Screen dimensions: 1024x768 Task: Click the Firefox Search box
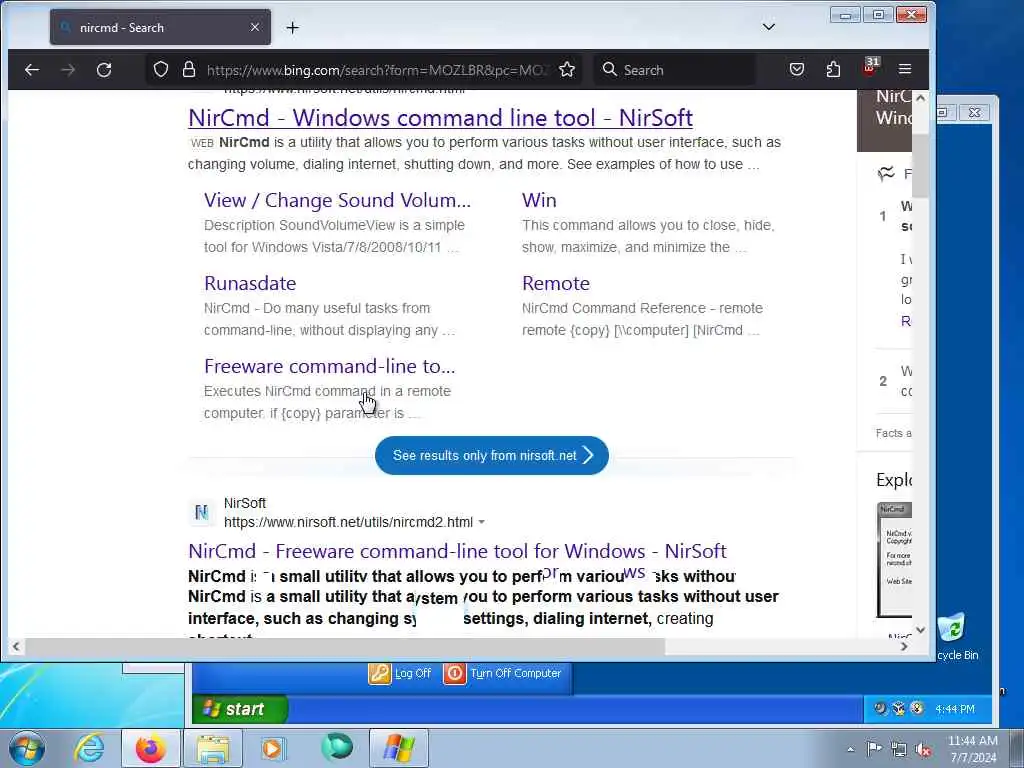click(x=673, y=70)
